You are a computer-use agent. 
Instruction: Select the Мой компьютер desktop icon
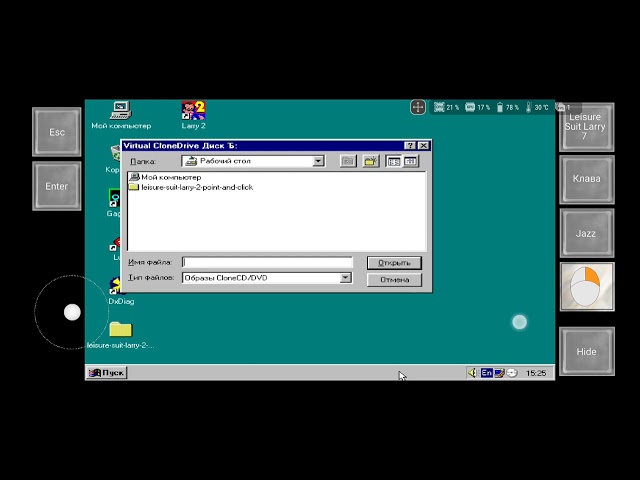121,115
